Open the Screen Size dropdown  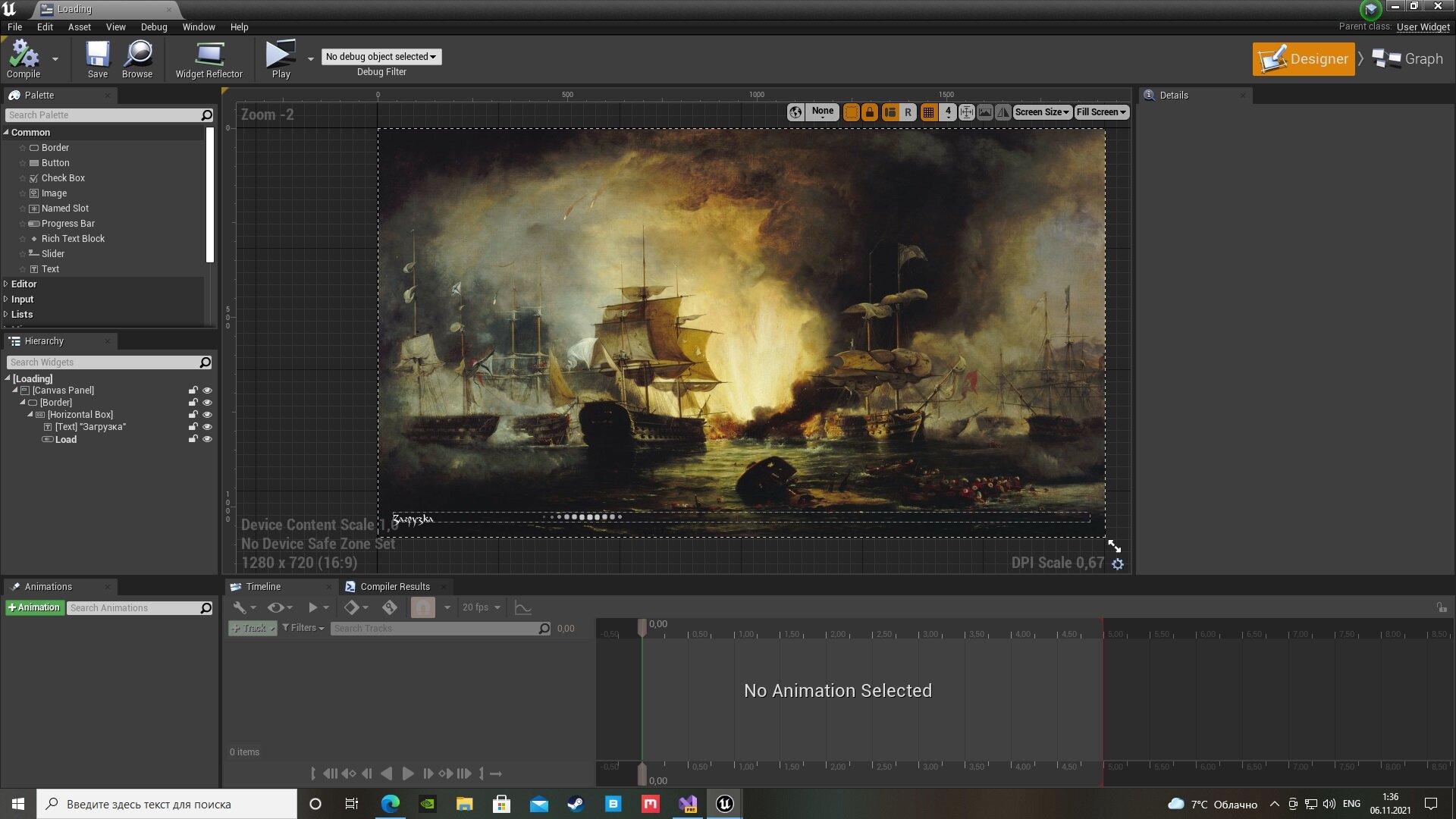click(x=1042, y=112)
